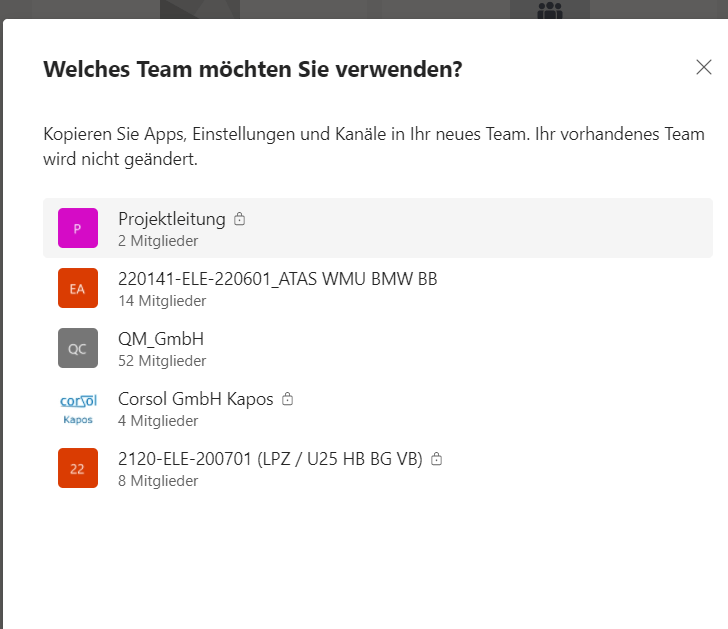The width and height of the screenshot is (728, 629).
Task: Click the people icon in the background window
Action: pos(550,10)
